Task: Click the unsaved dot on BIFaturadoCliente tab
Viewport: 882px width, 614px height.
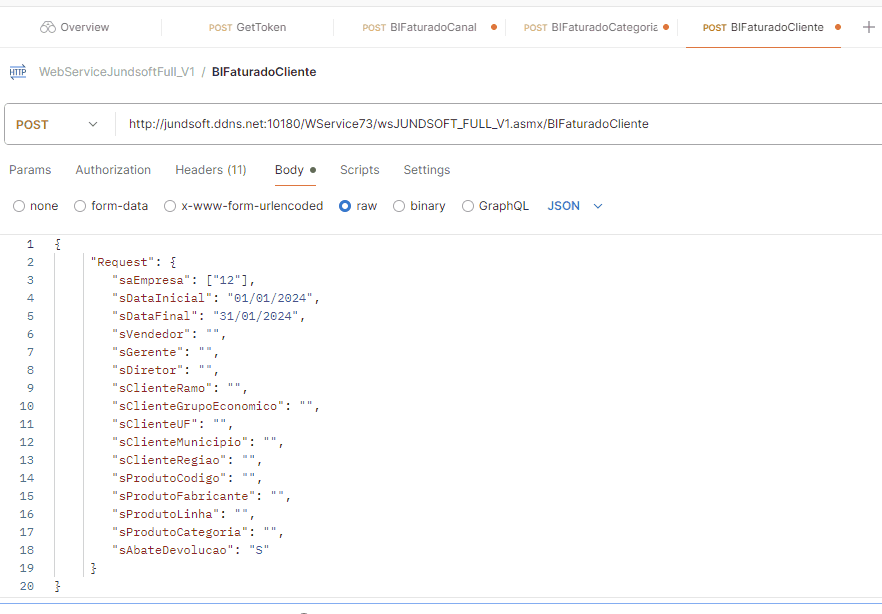Action: tap(838, 27)
